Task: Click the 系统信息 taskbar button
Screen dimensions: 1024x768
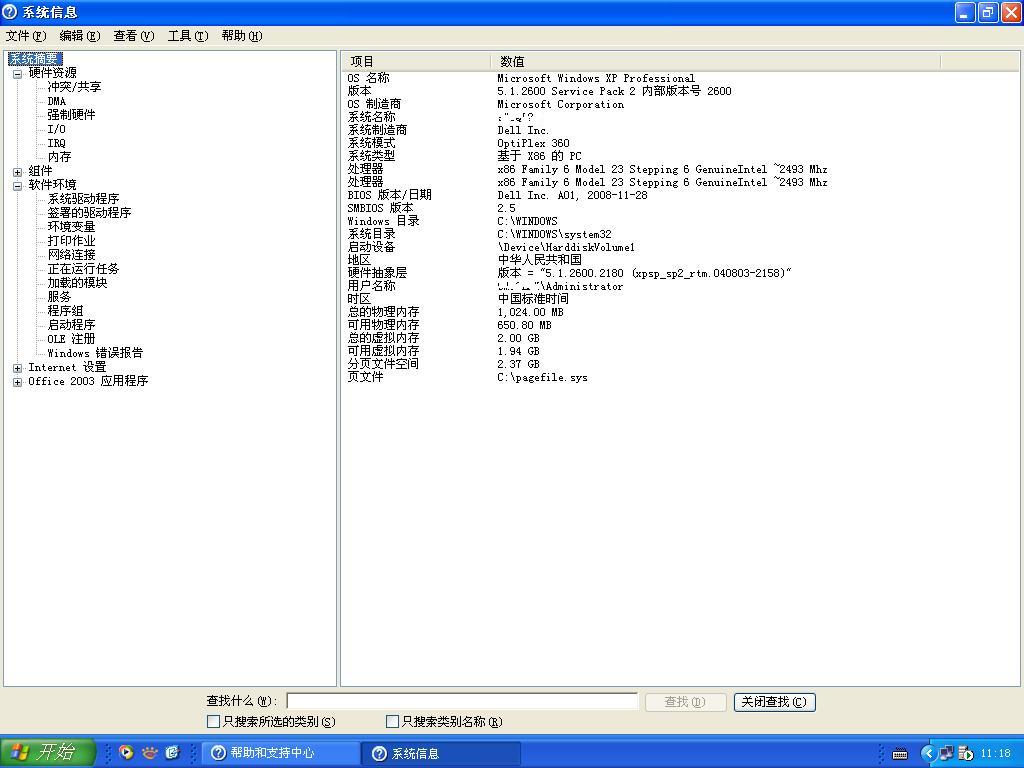Action: [x=441, y=753]
